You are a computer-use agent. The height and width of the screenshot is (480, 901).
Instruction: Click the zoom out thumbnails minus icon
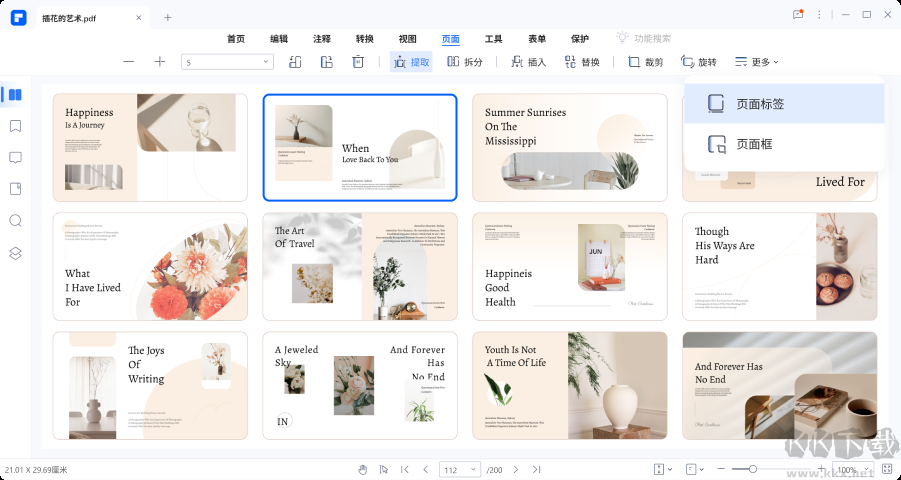click(129, 62)
